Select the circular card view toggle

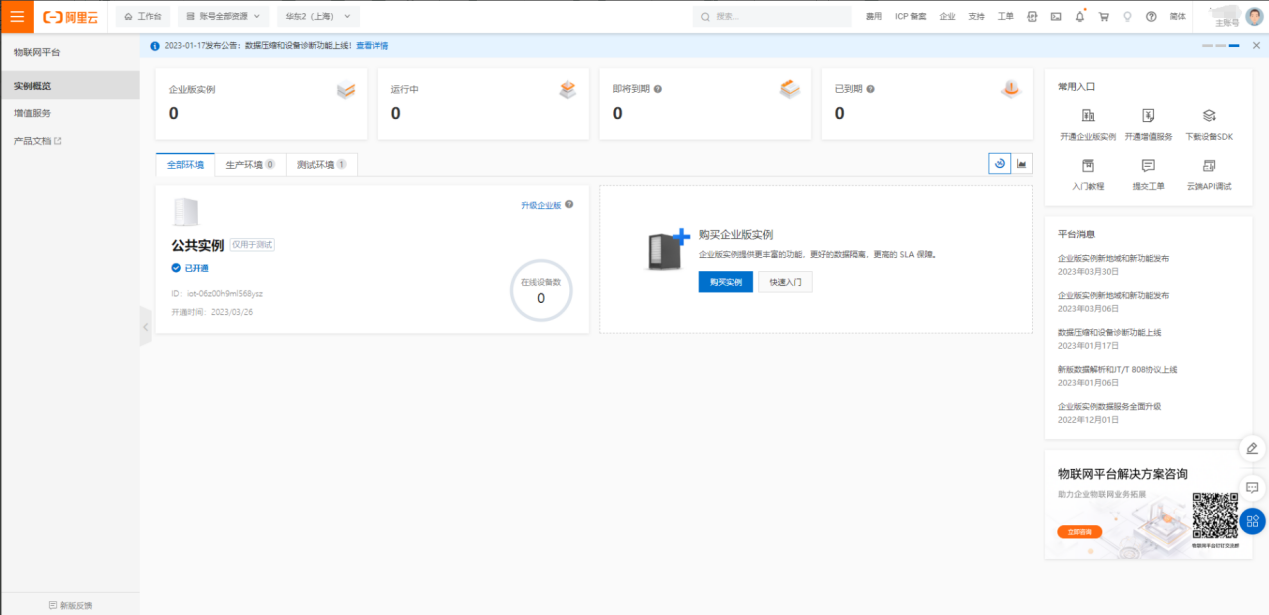point(999,164)
